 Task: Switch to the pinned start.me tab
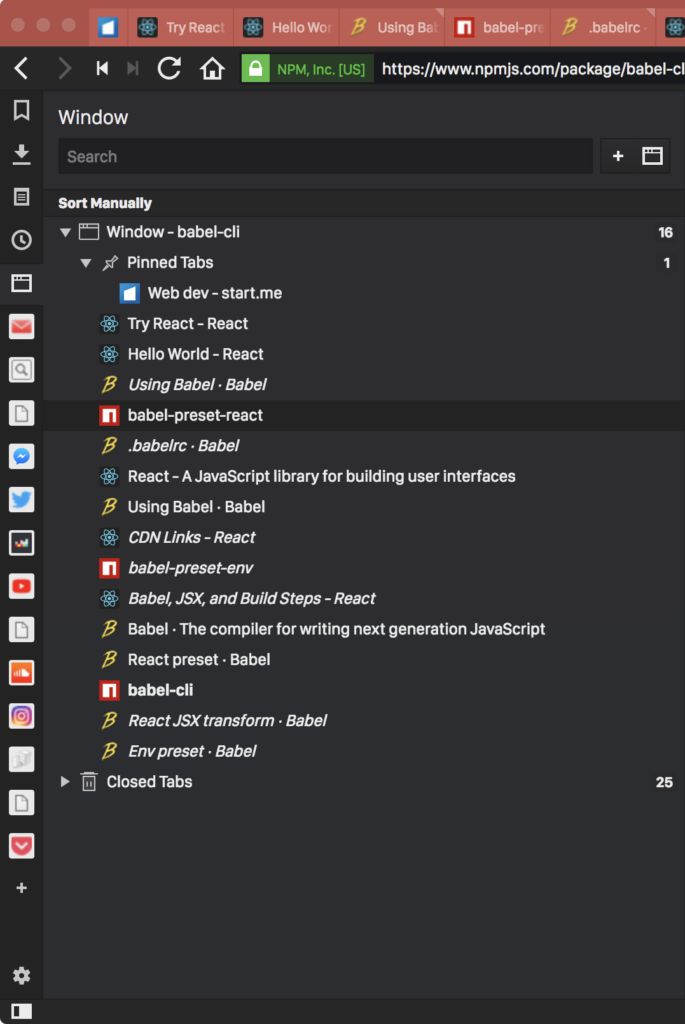pos(108,27)
